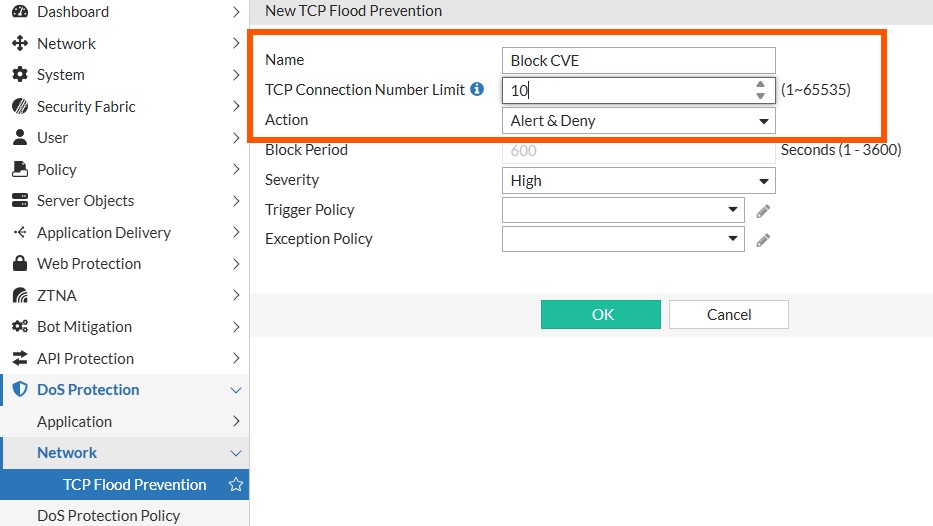Open the Action dropdown showing Alert & Deny
Viewport: 933px width, 526px height.
(638, 121)
